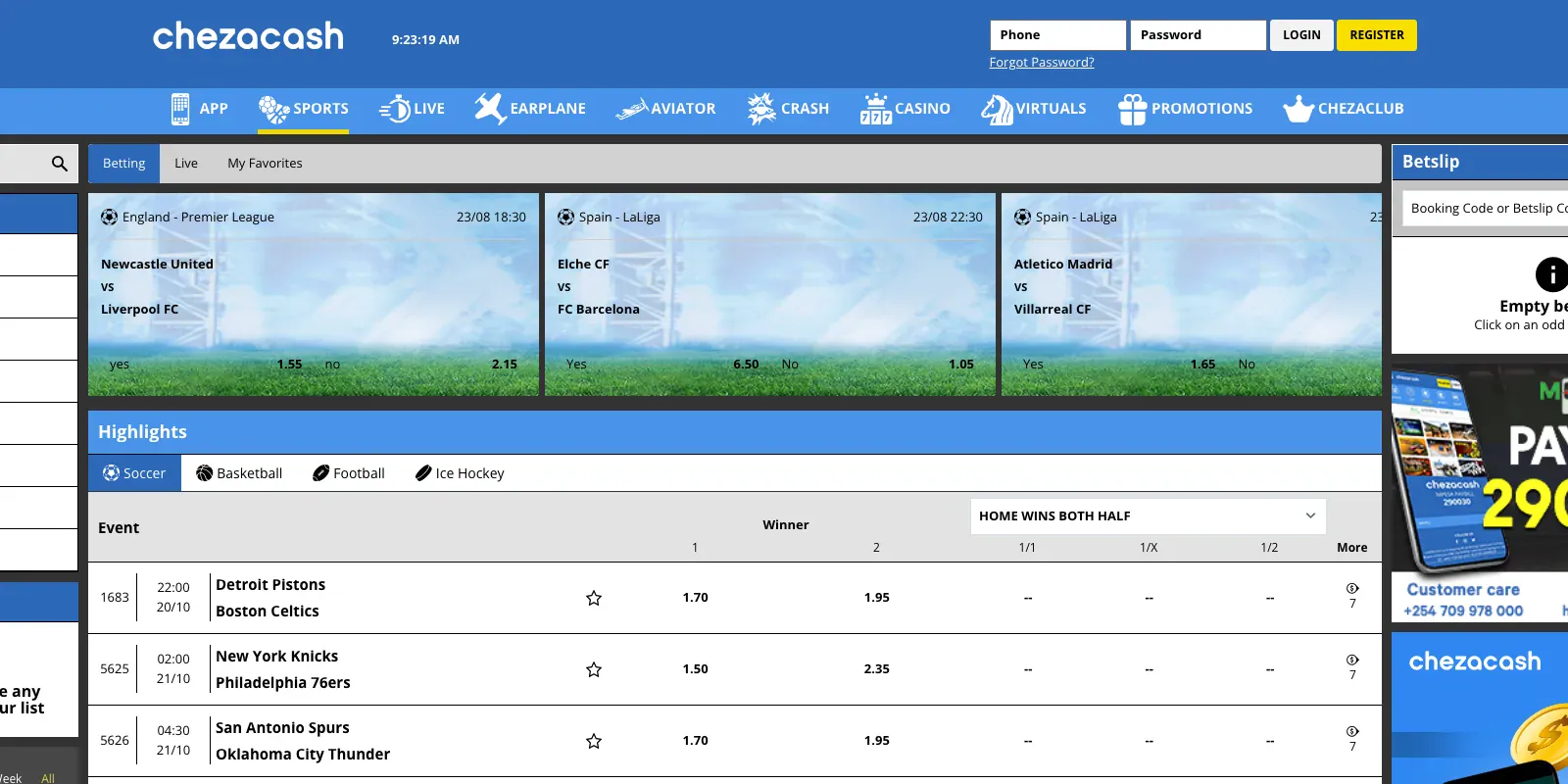Open the PROMOTIONS gift icon
The image size is (1568, 784).
pos(1133,109)
